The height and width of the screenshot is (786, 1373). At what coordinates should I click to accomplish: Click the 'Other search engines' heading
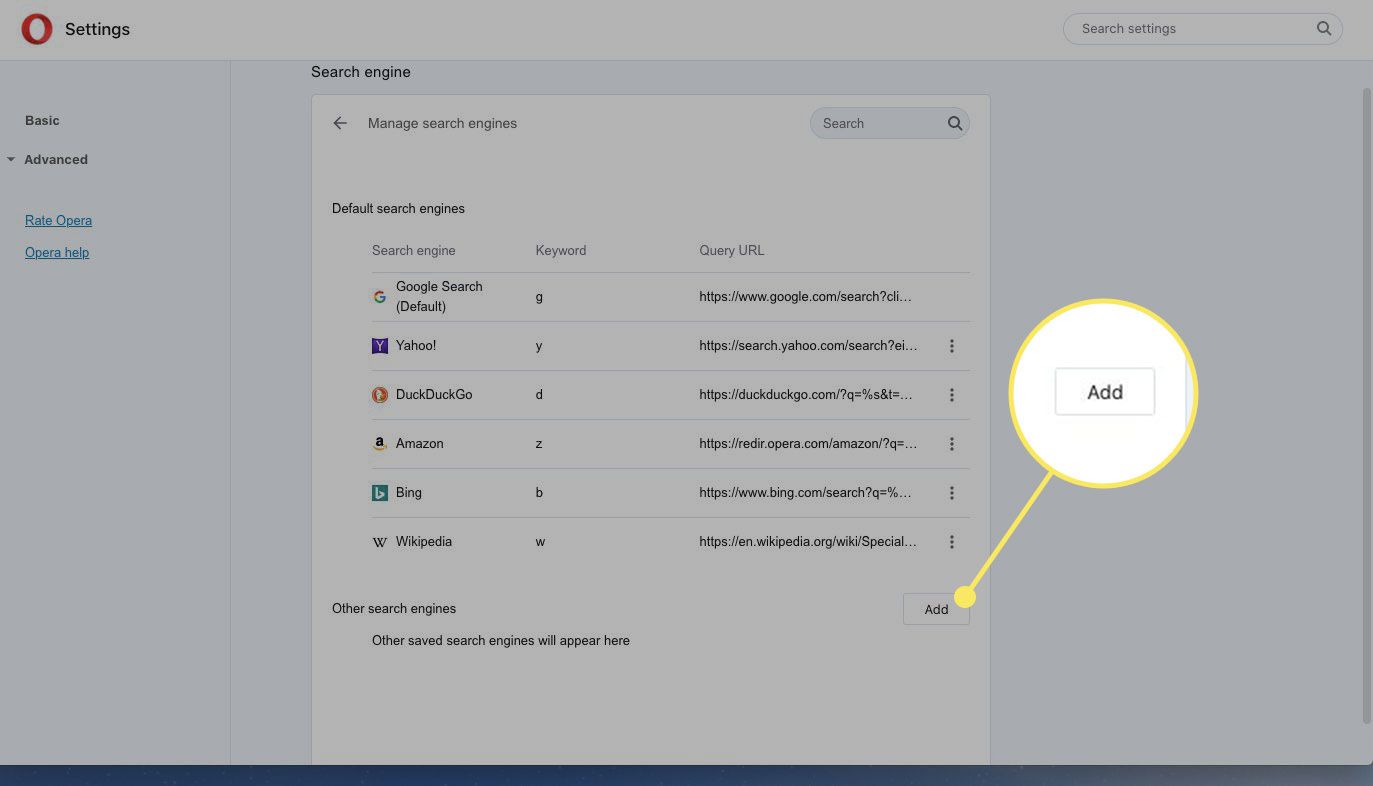click(394, 608)
